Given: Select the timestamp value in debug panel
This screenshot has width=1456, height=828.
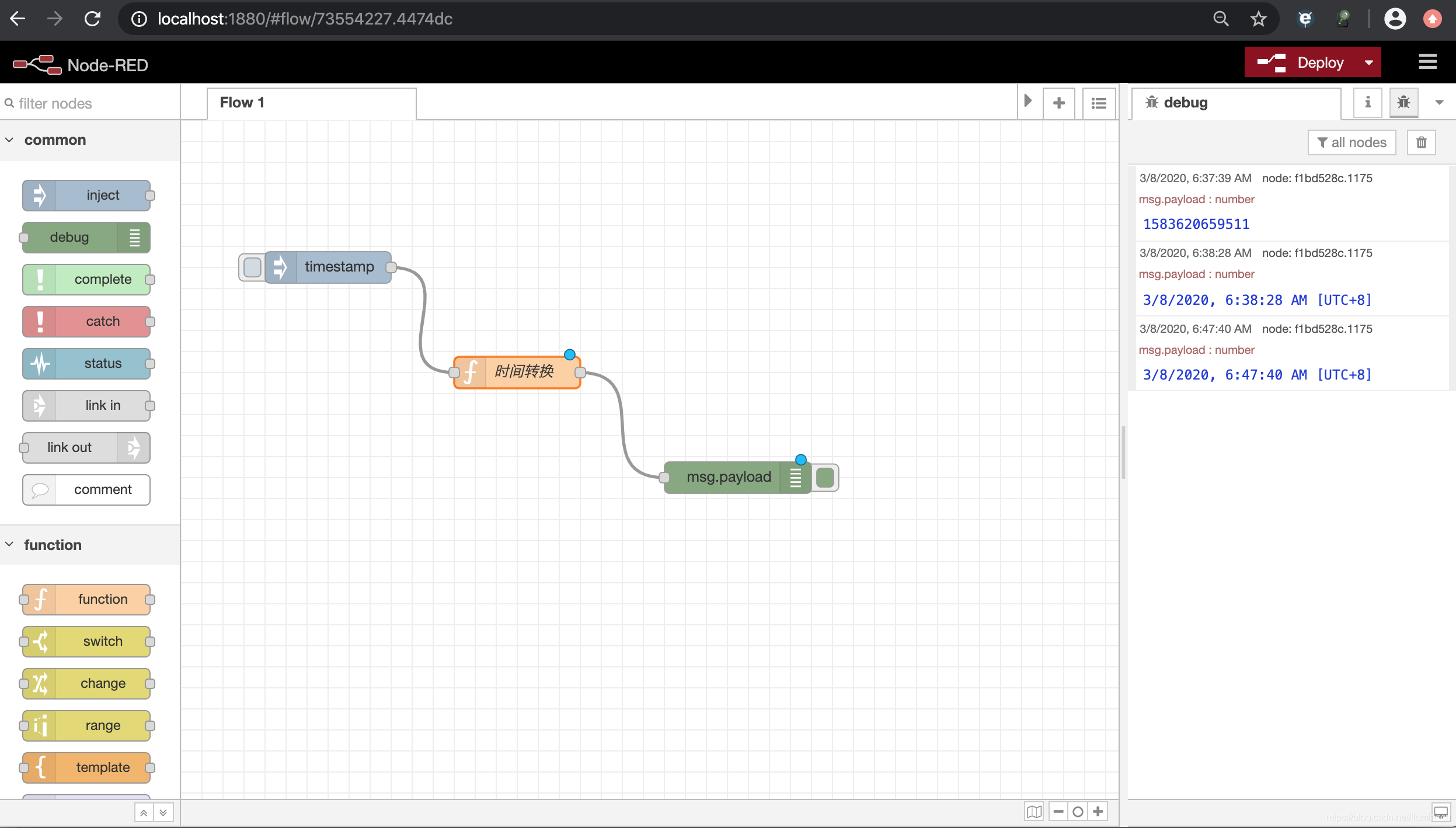Looking at the screenshot, I should (1196, 223).
